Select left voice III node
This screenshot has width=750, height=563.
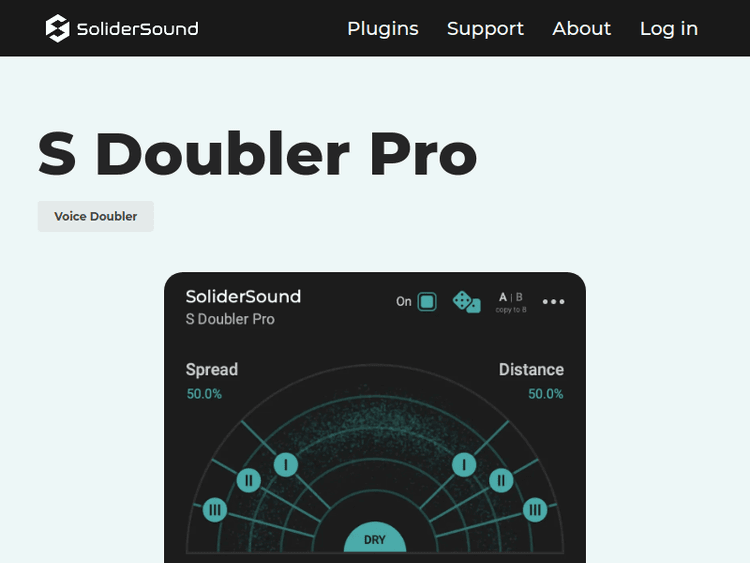(215, 510)
